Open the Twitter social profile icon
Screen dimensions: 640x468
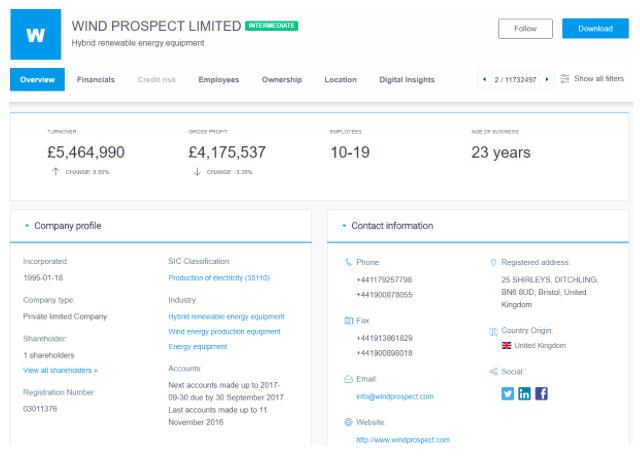(x=507, y=394)
